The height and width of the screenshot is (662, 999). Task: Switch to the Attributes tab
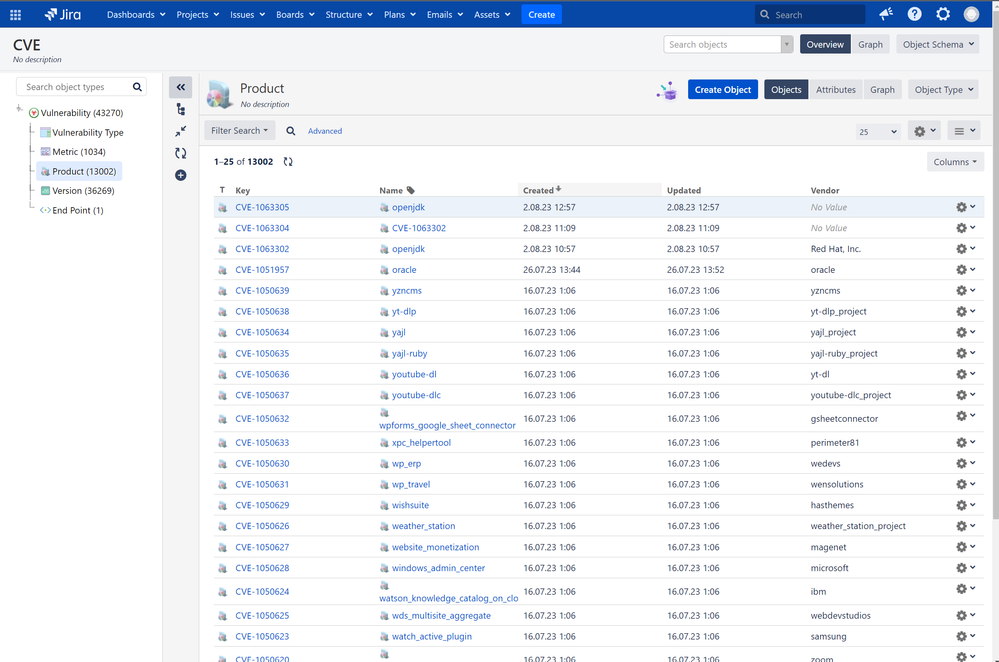click(836, 90)
